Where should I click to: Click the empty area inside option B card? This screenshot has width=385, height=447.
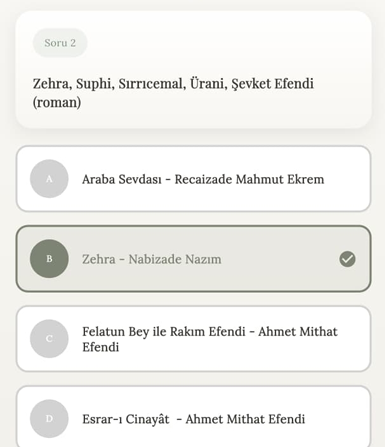click(x=280, y=259)
